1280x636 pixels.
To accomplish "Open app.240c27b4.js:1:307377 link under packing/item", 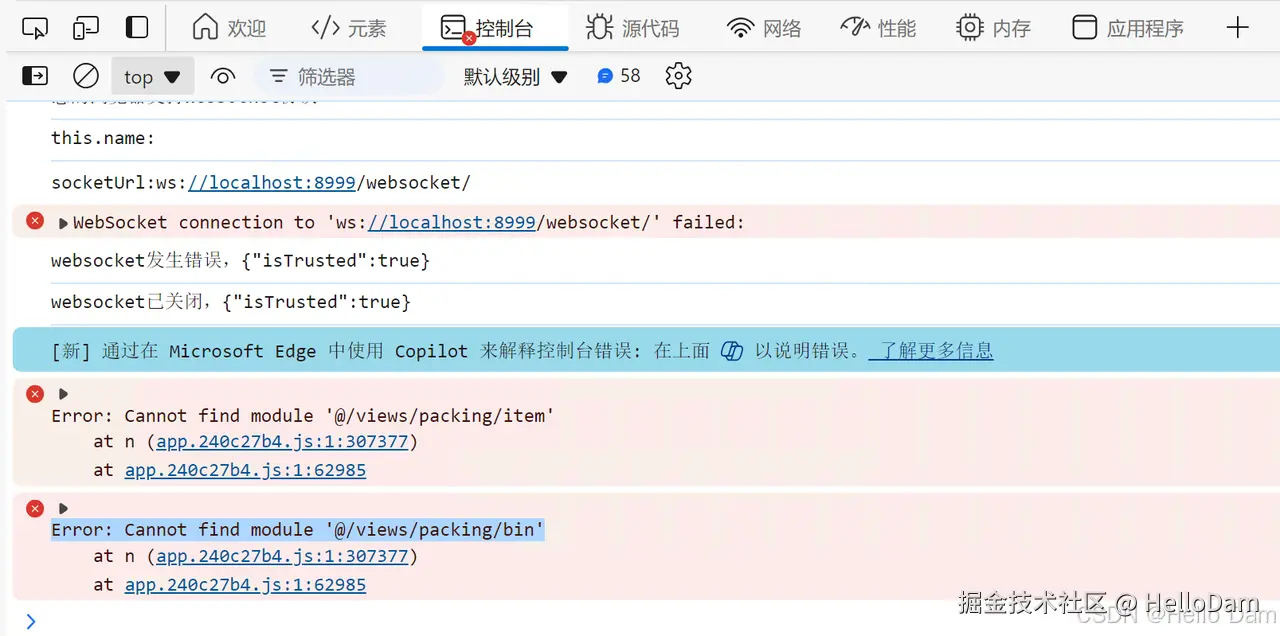I will point(283,441).
